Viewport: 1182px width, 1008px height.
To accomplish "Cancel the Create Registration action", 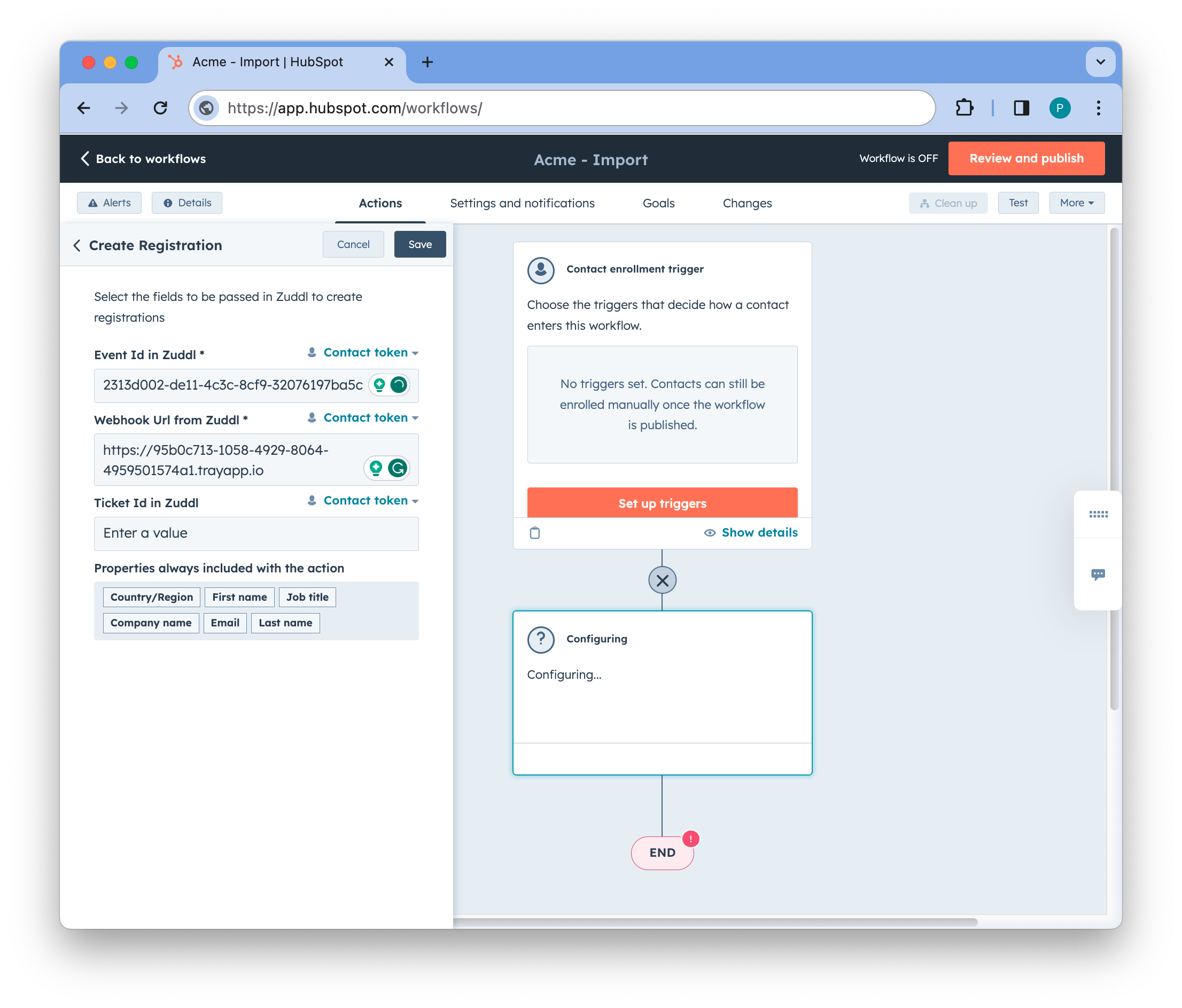I will click(353, 244).
